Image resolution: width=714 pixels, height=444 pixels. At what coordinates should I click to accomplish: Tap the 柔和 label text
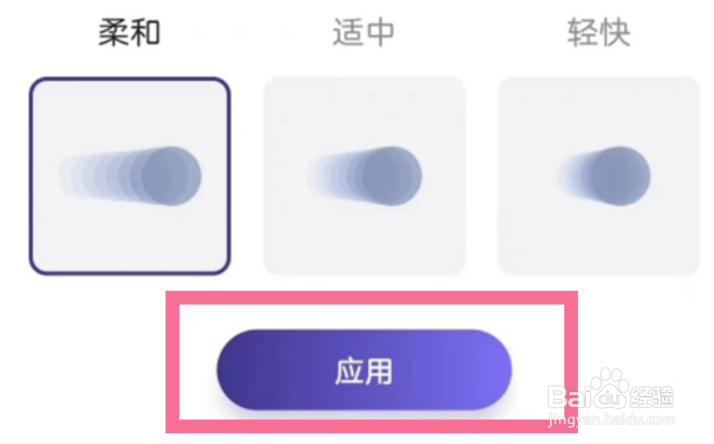pos(130,32)
